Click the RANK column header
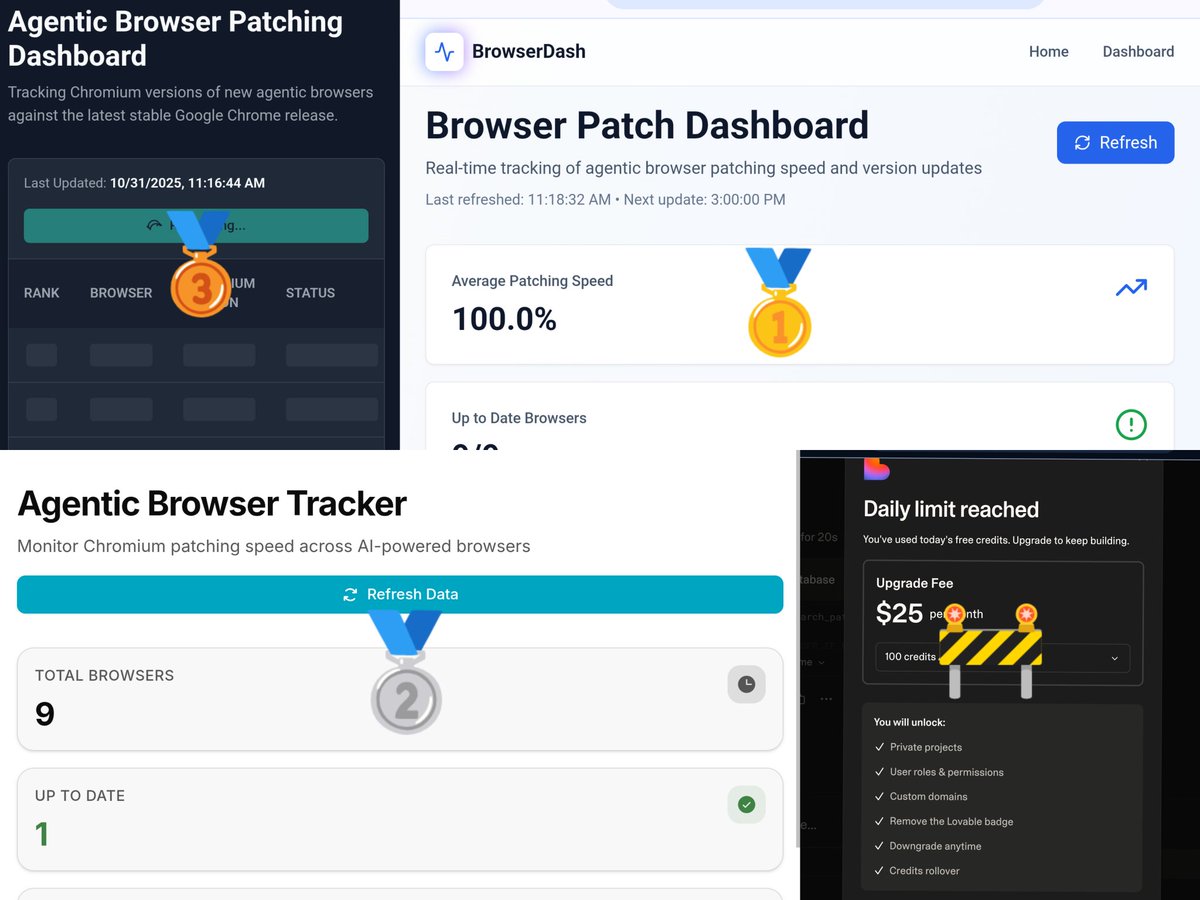 (x=42, y=293)
